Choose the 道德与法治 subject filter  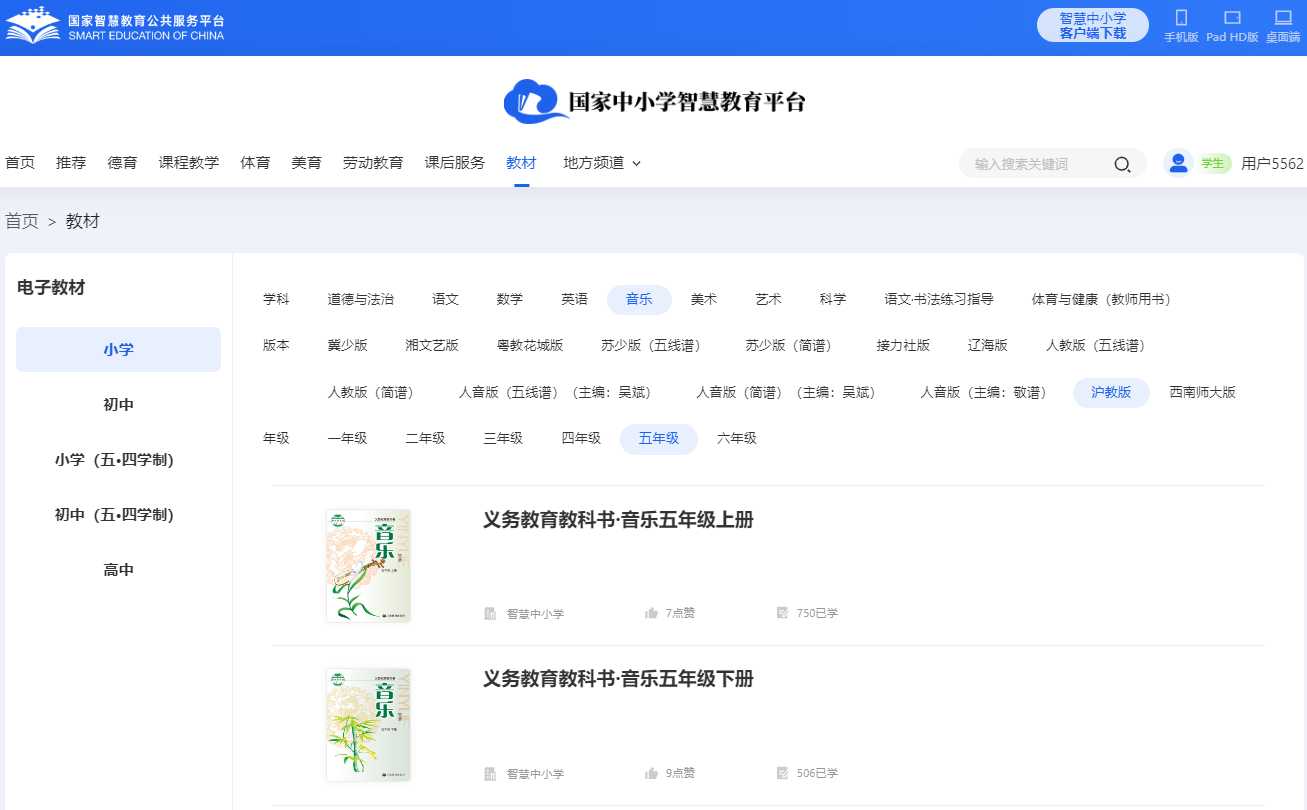pos(361,299)
